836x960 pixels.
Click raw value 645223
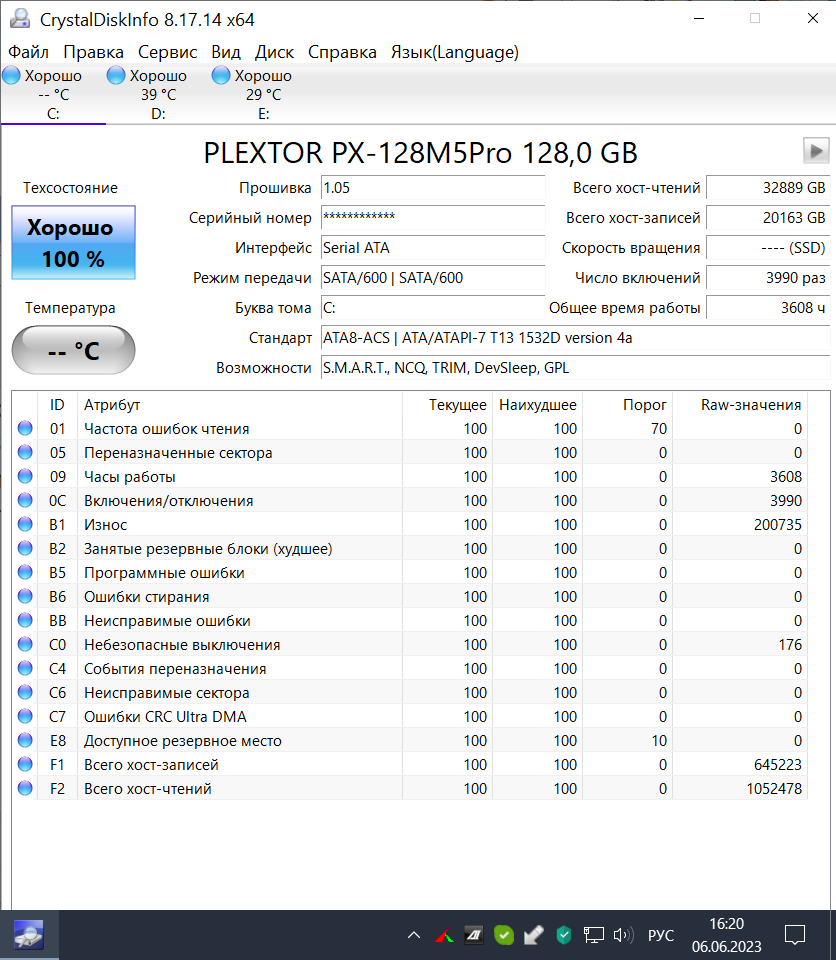coord(778,765)
